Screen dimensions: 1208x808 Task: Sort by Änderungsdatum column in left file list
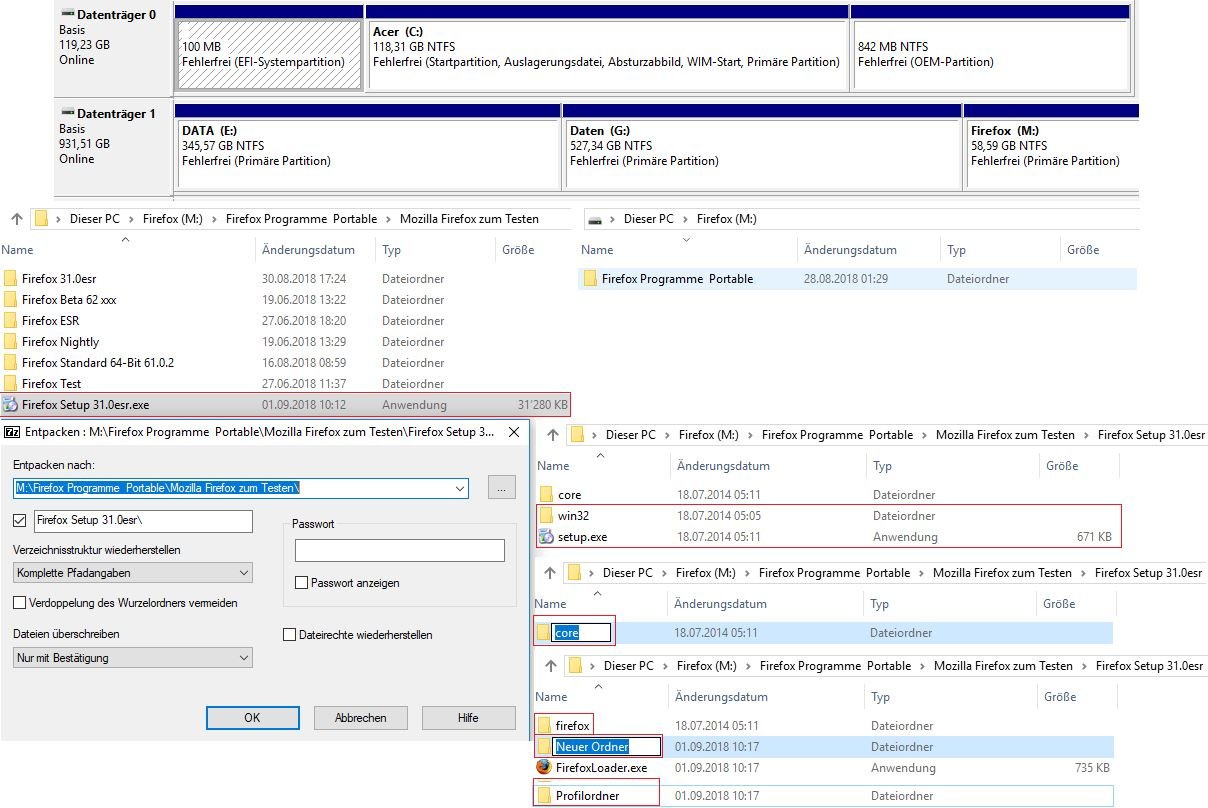(x=308, y=250)
